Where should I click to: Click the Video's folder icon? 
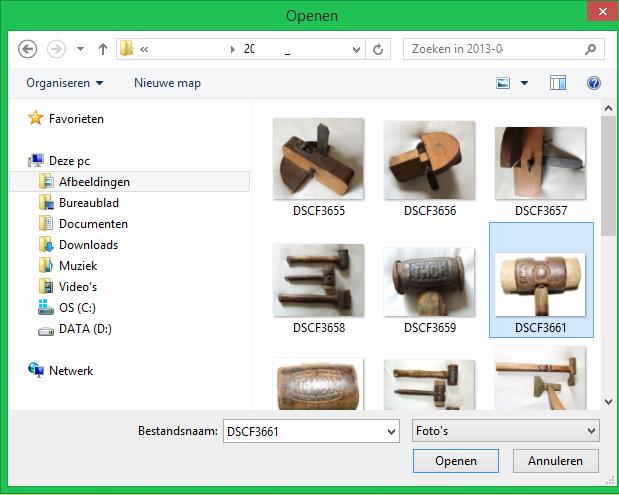pyautogui.click(x=46, y=287)
